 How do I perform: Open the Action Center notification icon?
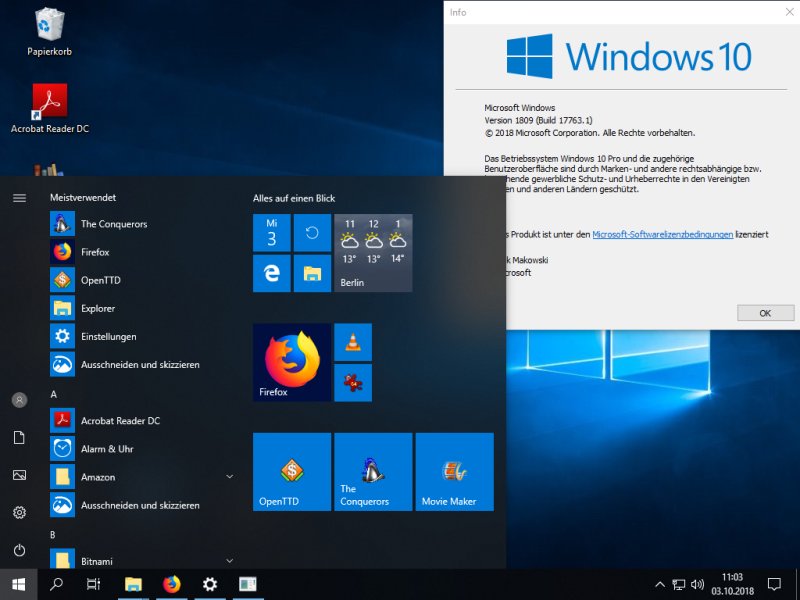774,584
